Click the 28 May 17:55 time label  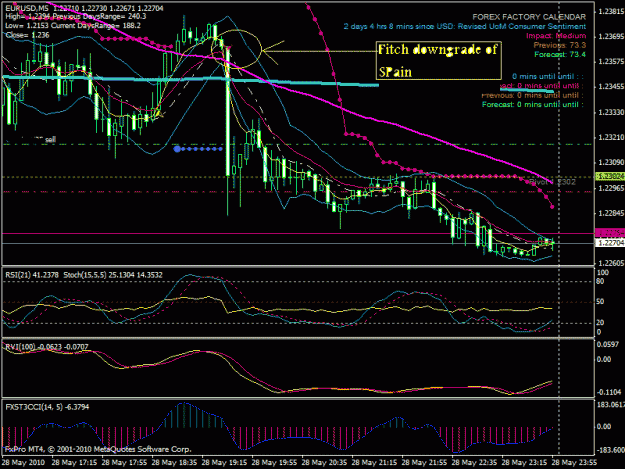click(124, 463)
